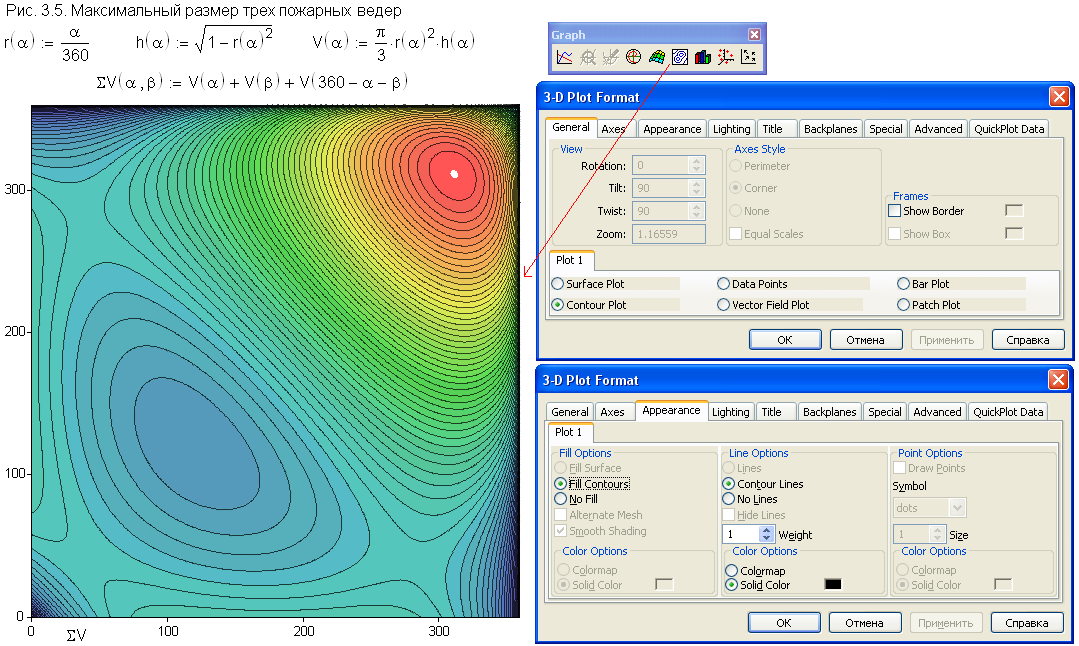Click the Show Box color swatch
This screenshot has height=646, width=1079.
click(1014, 234)
